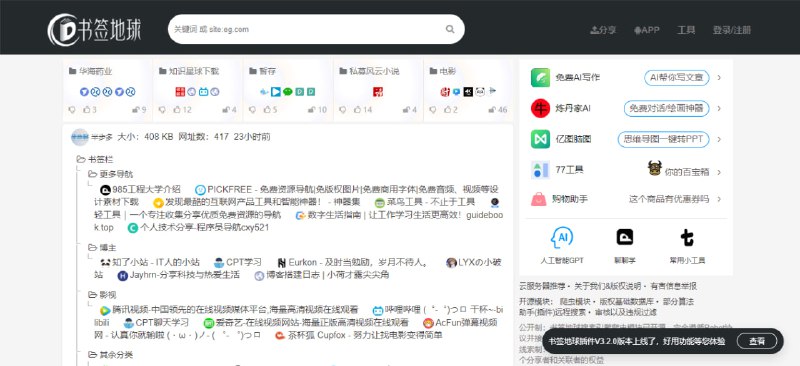Like the 暂存 card (thumbs-up 5)

270,110
